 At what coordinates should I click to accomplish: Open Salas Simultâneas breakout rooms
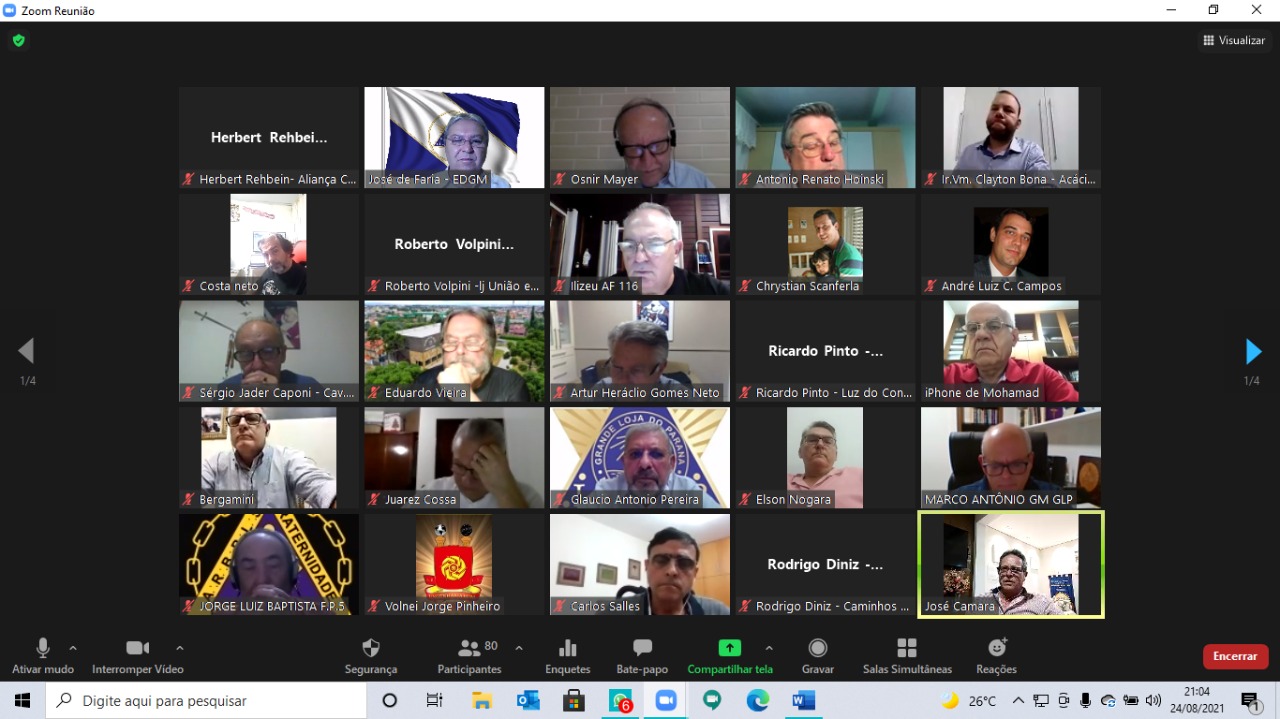coord(907,649)
